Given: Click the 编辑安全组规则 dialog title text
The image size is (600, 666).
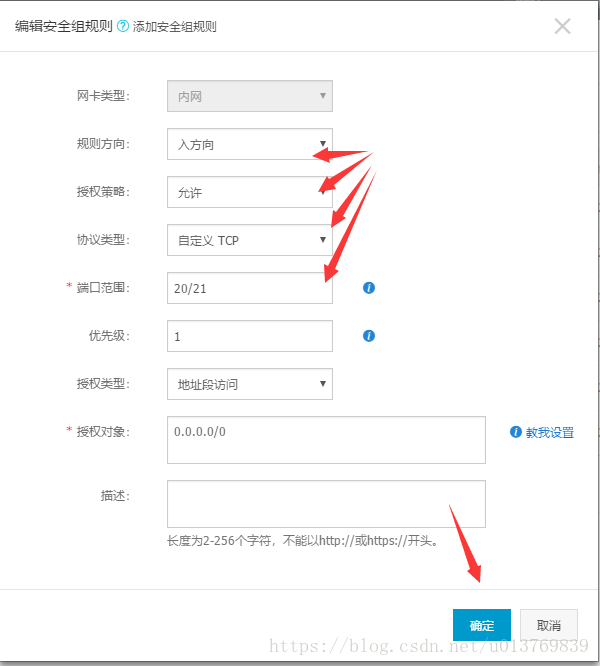Looking at the screenshot, I should coord(64,26).
